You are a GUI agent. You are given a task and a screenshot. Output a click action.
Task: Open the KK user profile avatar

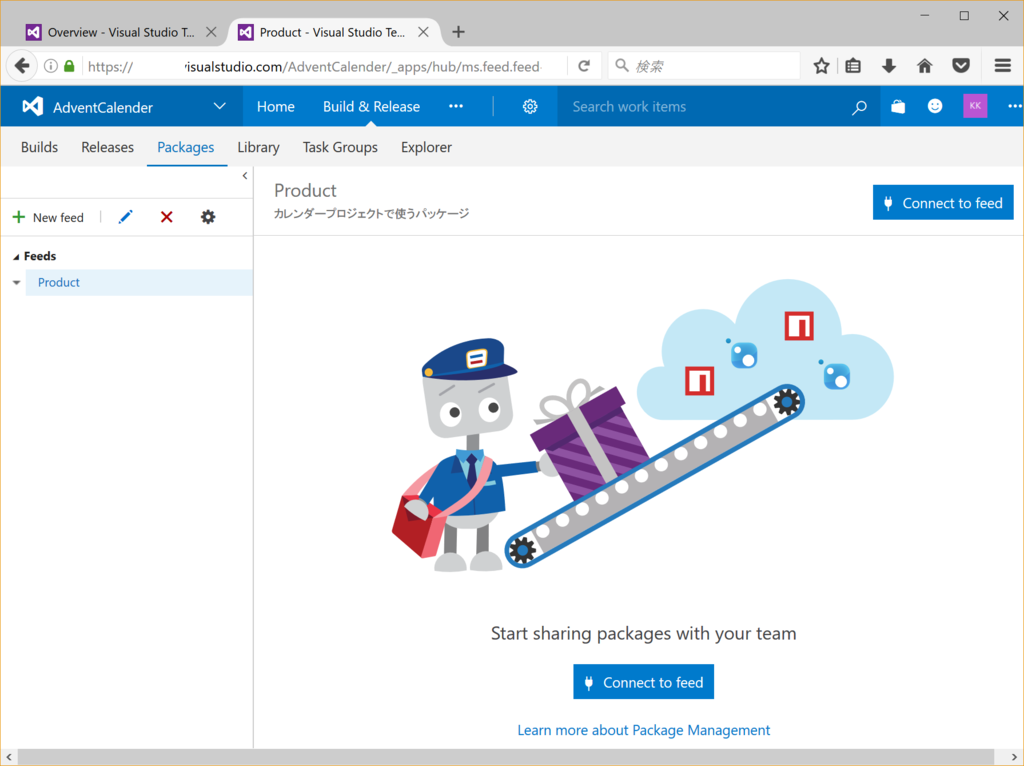click(x=975, y=106)
